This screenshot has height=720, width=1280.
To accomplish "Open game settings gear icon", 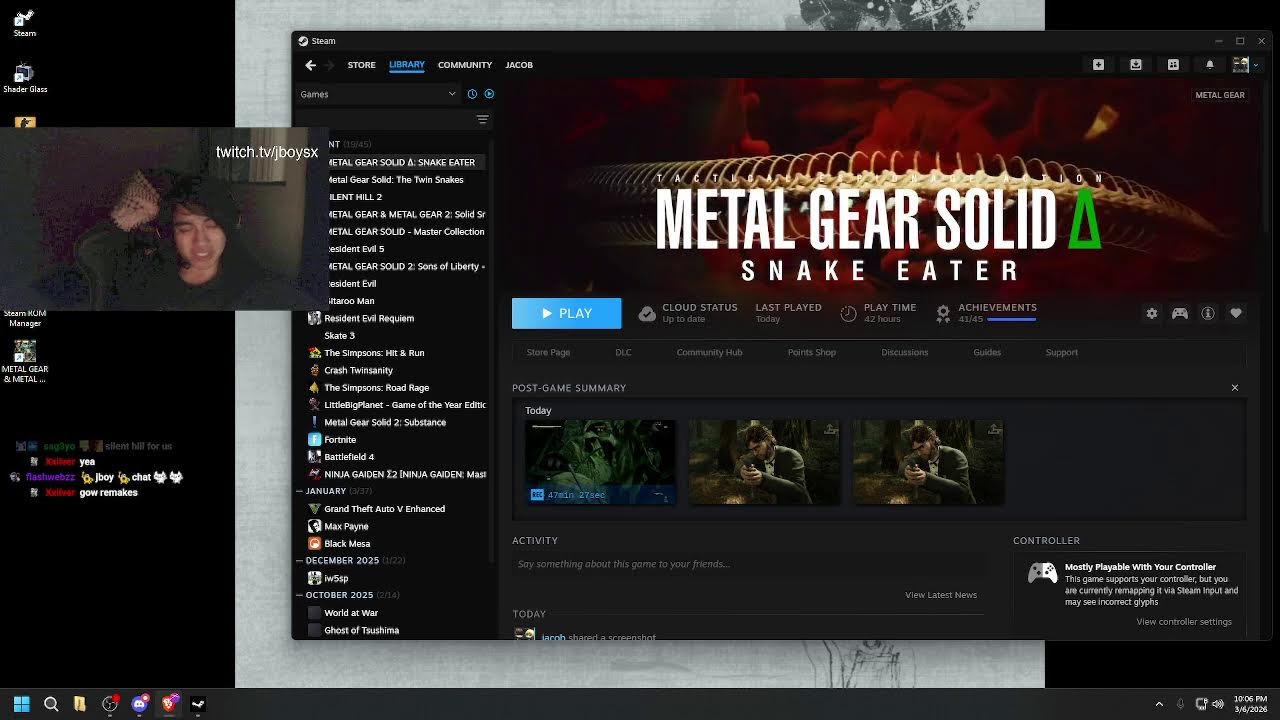I will pos(1152,314).
